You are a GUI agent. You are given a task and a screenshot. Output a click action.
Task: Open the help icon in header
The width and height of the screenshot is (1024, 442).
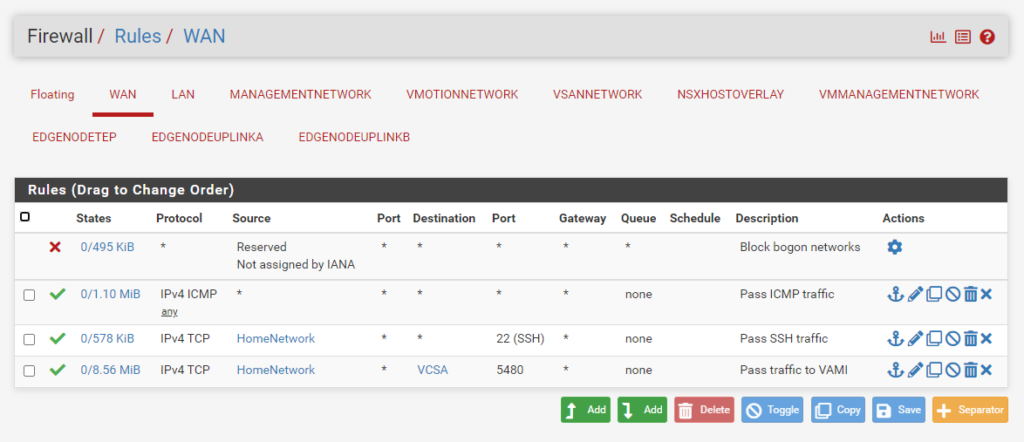coord(987,37)
